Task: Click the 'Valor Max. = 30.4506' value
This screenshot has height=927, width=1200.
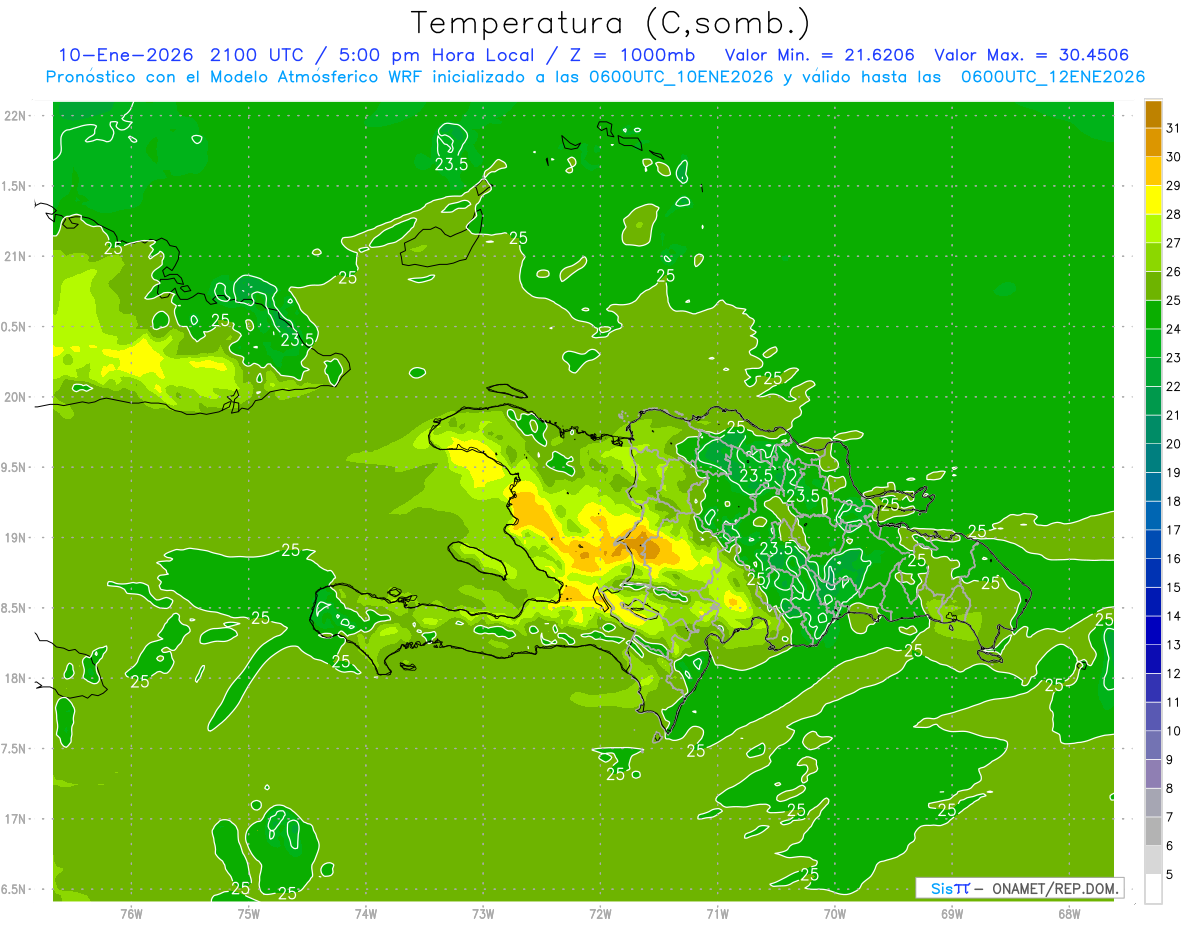Action: 1032,55
